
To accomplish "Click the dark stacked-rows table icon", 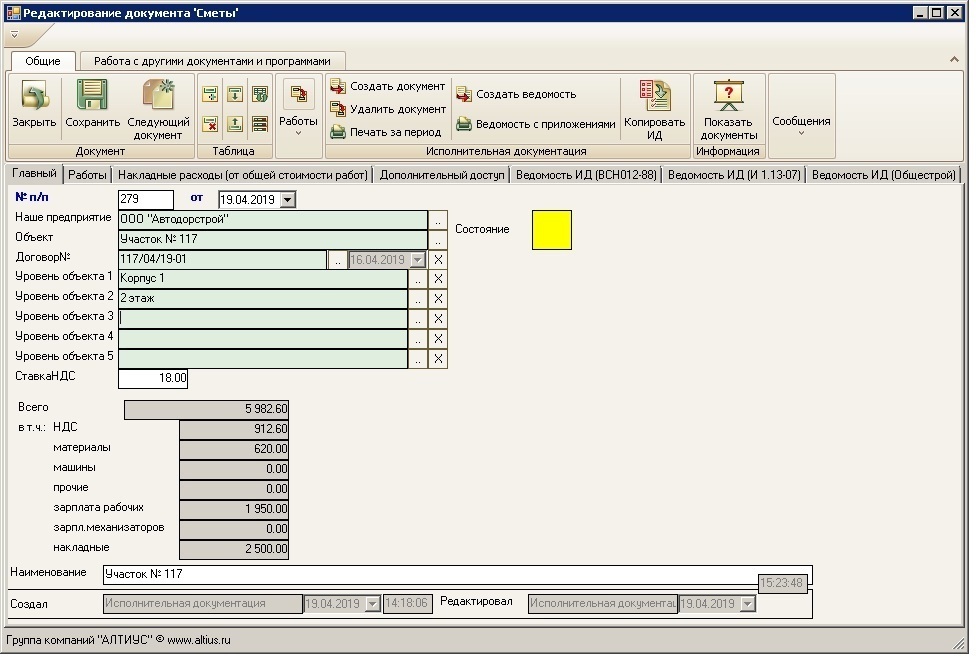I will click(260, 124).
